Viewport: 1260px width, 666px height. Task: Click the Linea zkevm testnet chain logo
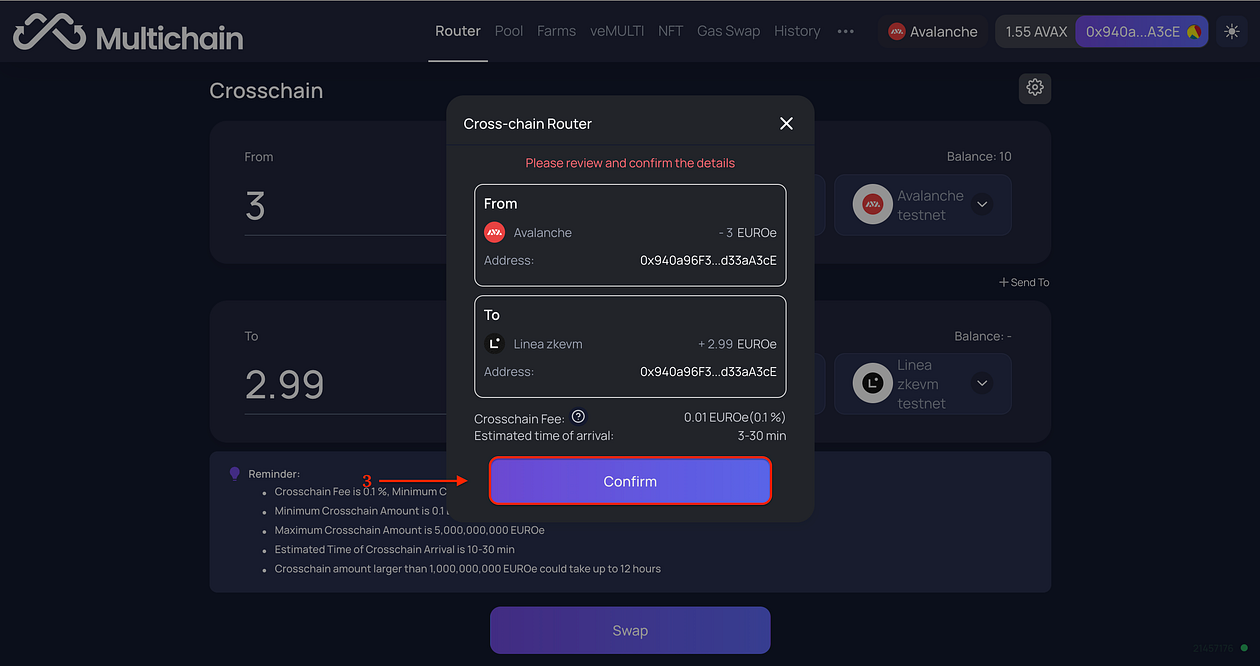[x=872, y=384]
